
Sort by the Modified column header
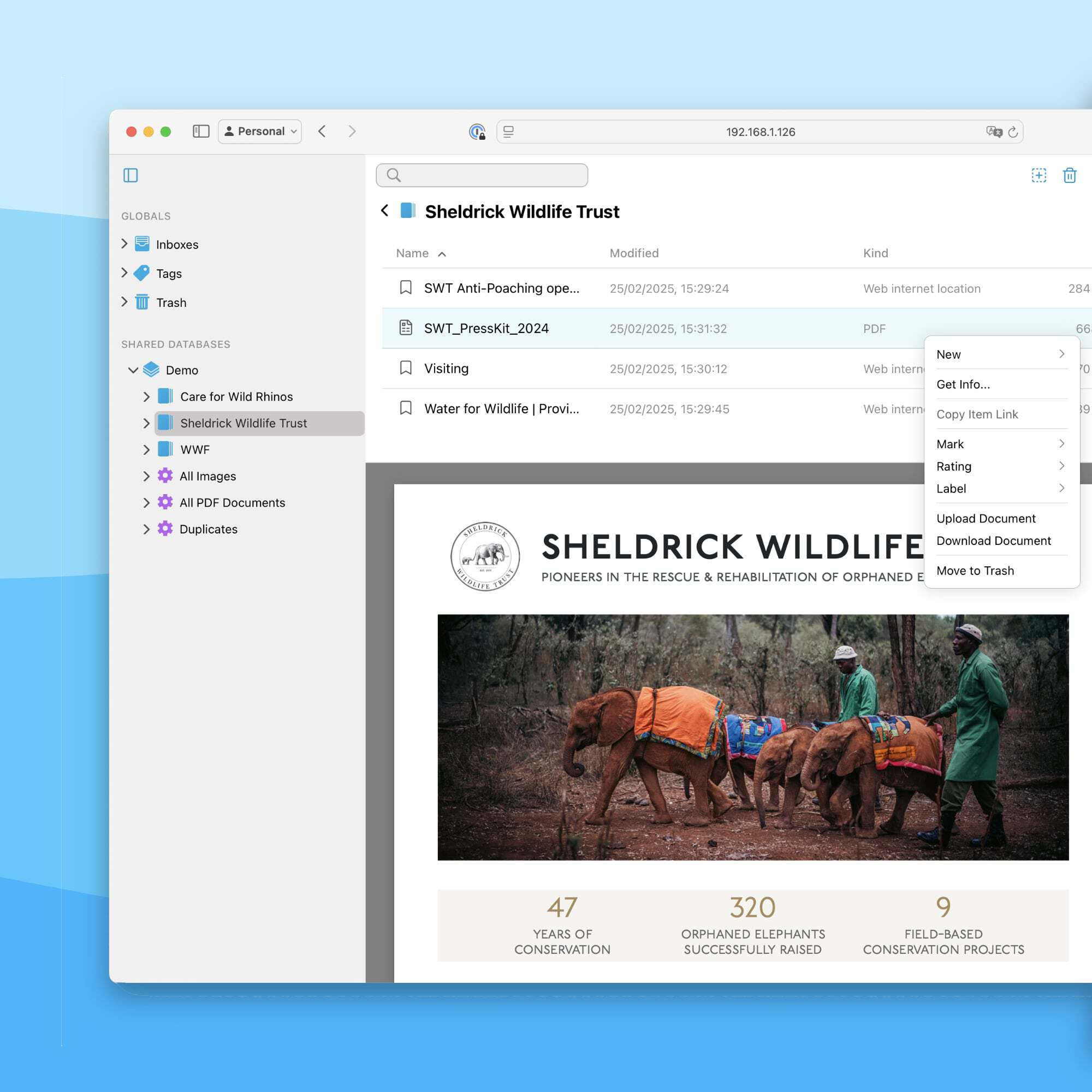click(634, 253)
